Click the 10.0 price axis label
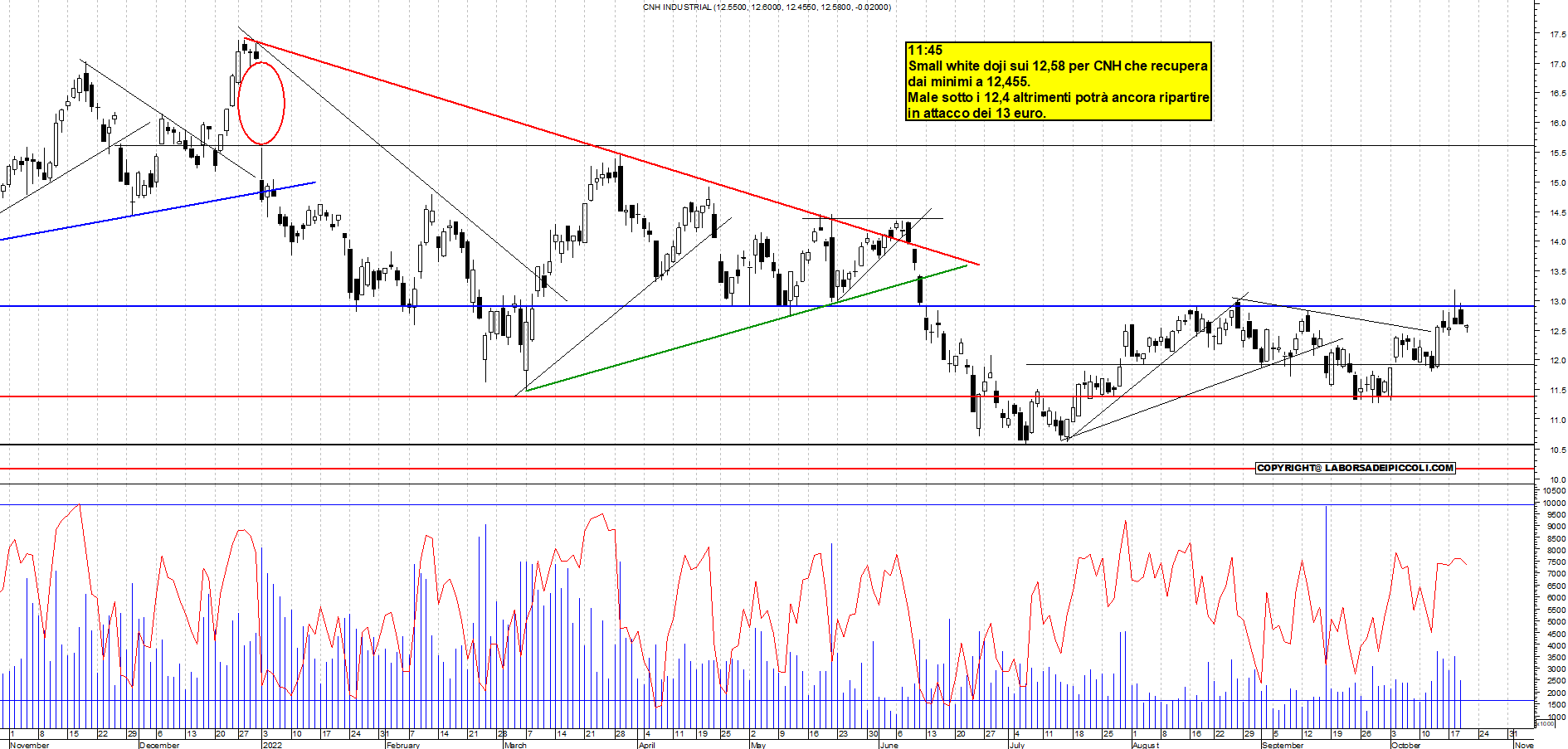 coord(1557,480)
